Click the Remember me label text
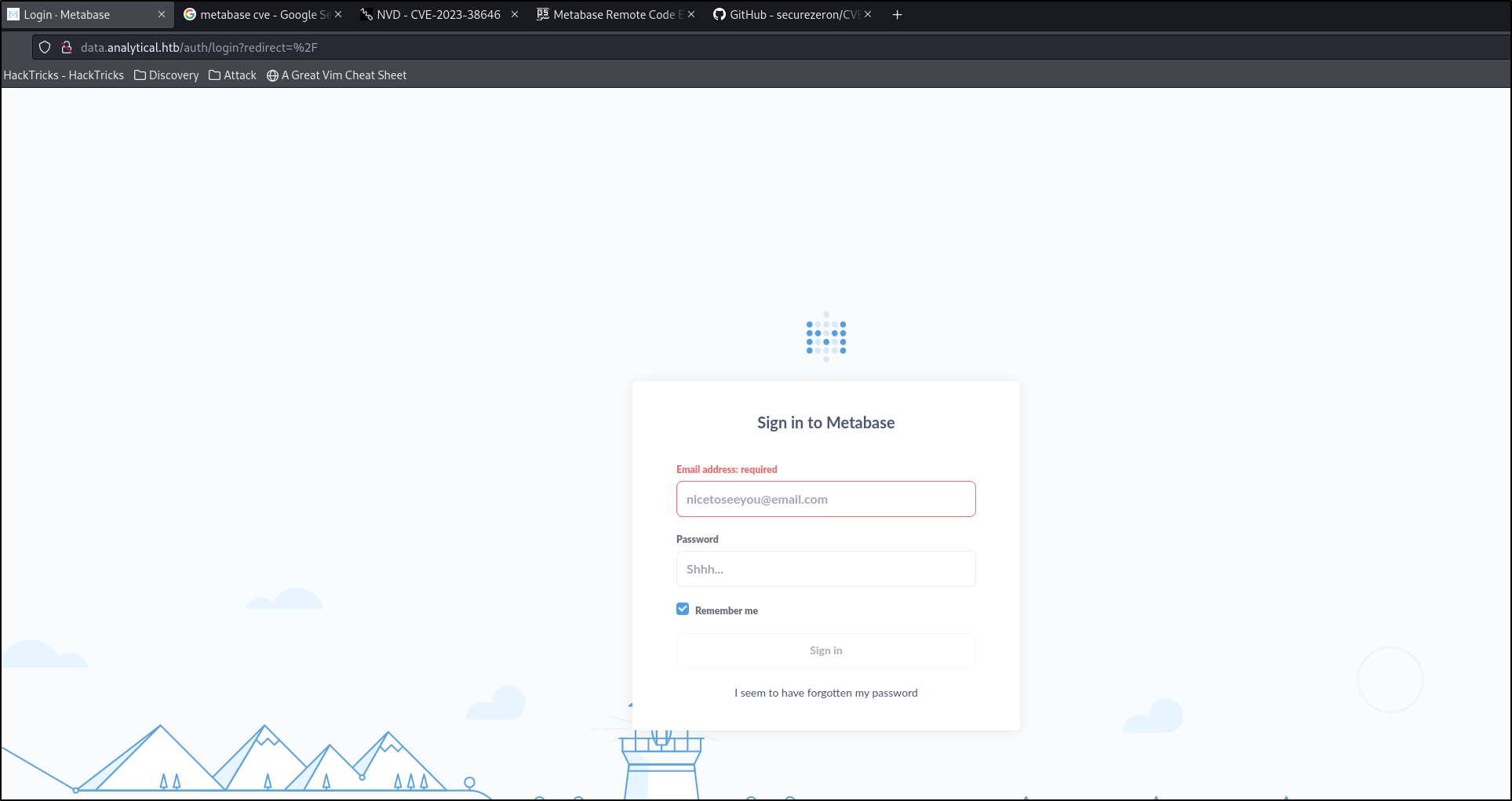This screenshot has width=1512, height=801. pyautogui.click(x=727, y=610)
